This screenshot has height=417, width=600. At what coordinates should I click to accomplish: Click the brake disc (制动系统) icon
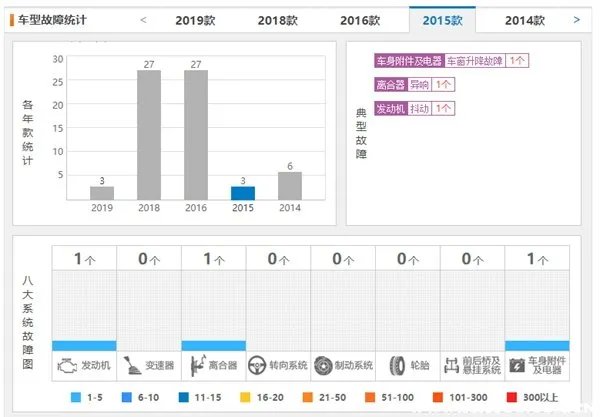[x=323, y=365]
